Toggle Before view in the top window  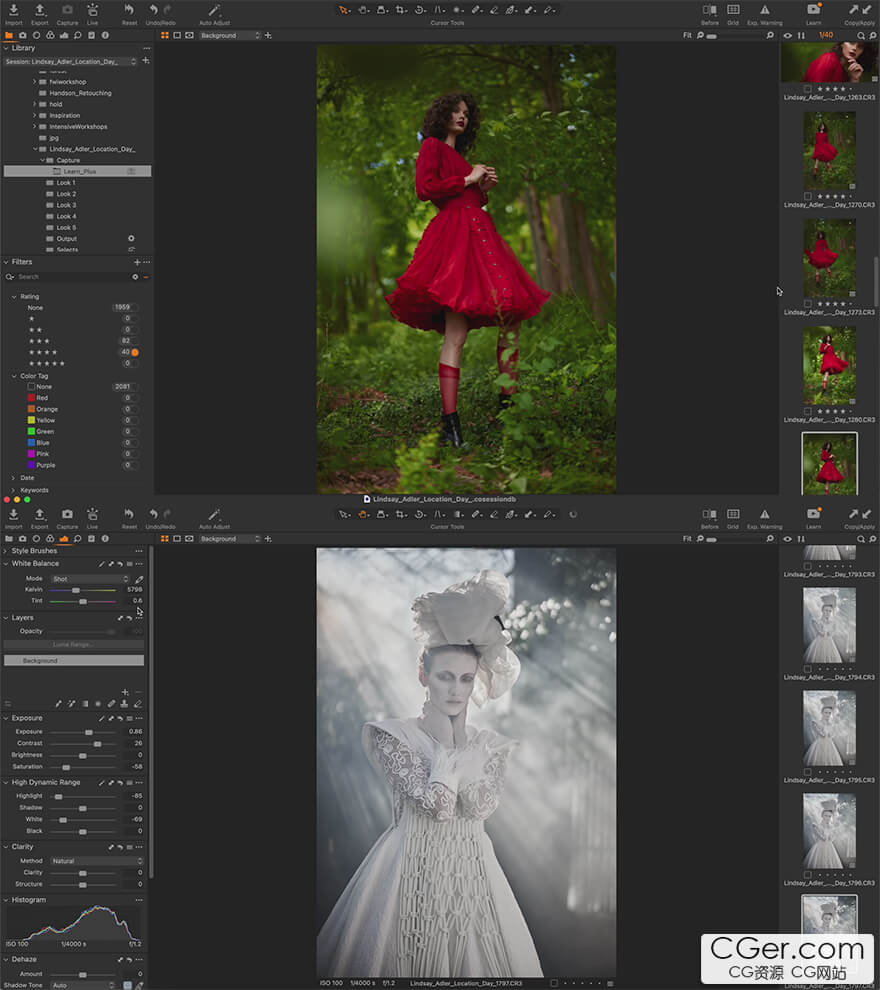[x=710, y=14]
